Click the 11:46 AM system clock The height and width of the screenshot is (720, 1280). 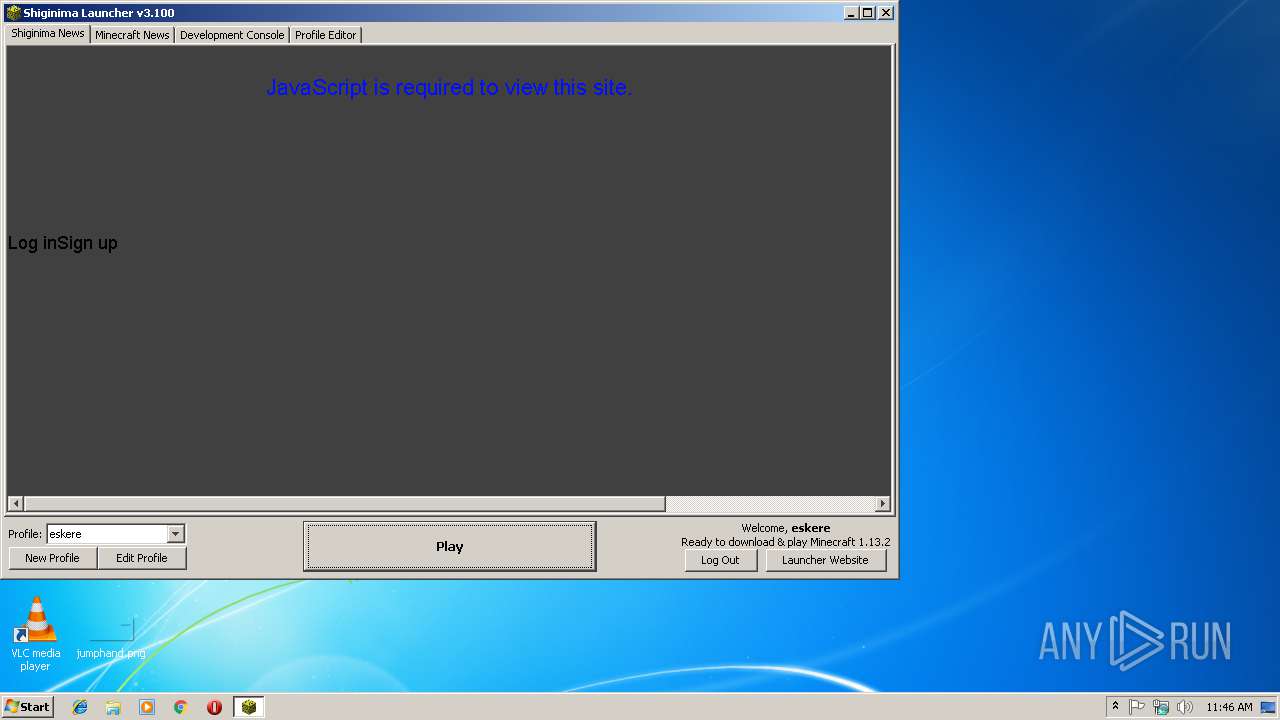1229,707
